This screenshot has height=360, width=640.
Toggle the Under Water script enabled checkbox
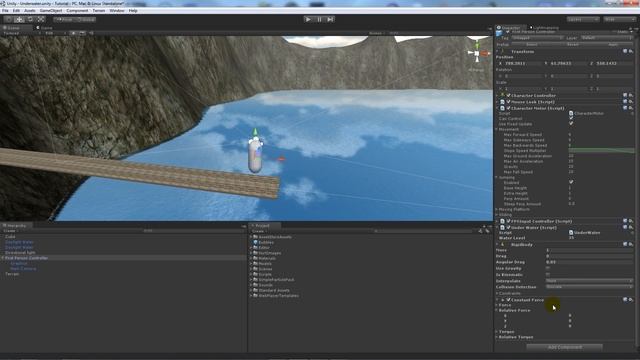[x=509, y=227]
